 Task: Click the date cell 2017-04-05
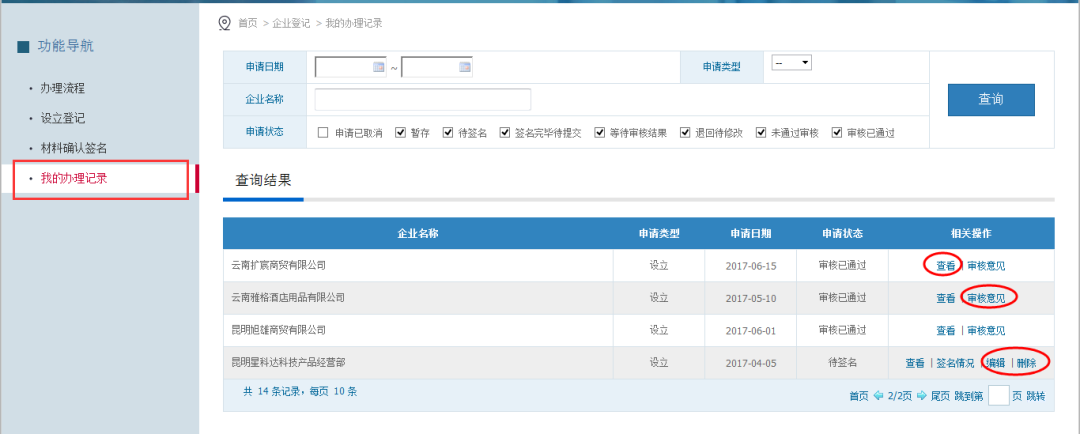tap(751, 363)
